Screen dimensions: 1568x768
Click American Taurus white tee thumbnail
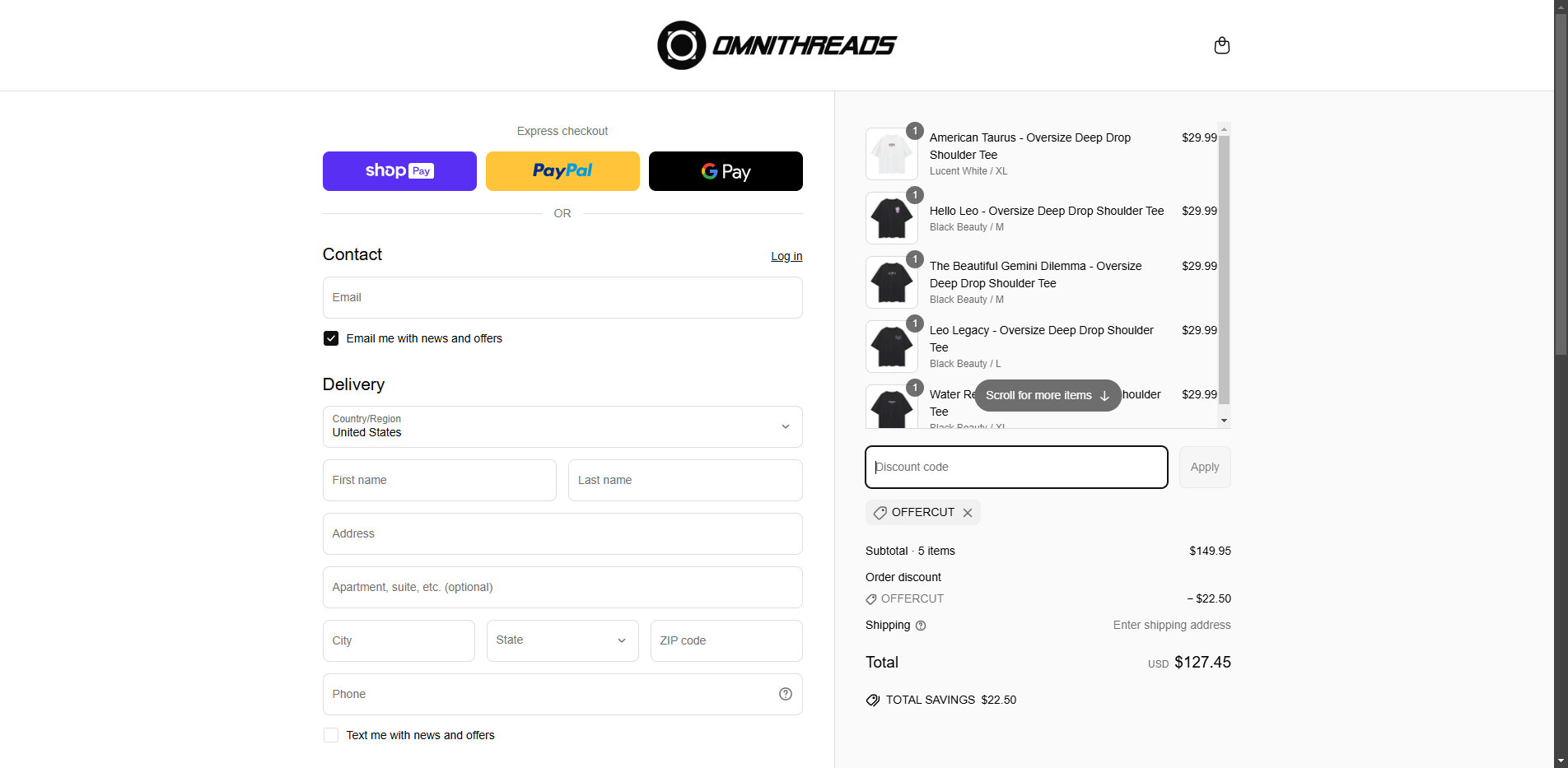(892, 154)
